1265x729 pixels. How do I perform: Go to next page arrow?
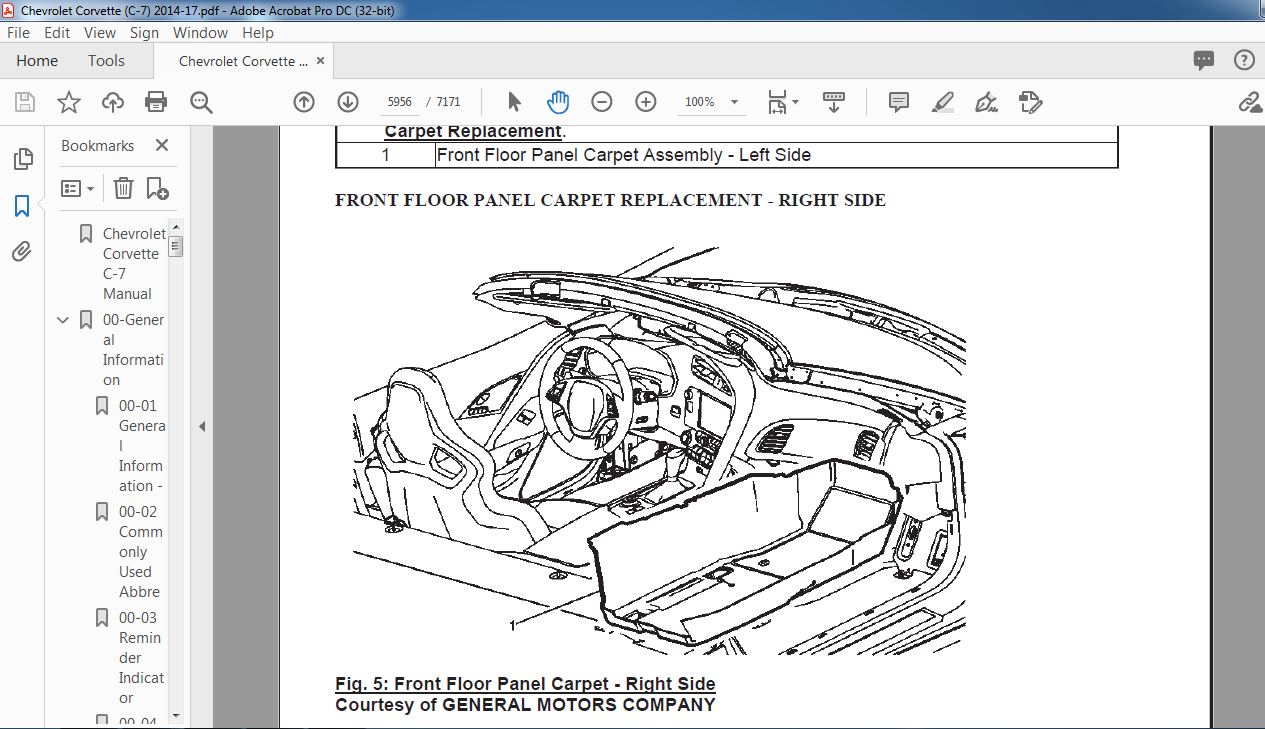click(347, 102)
